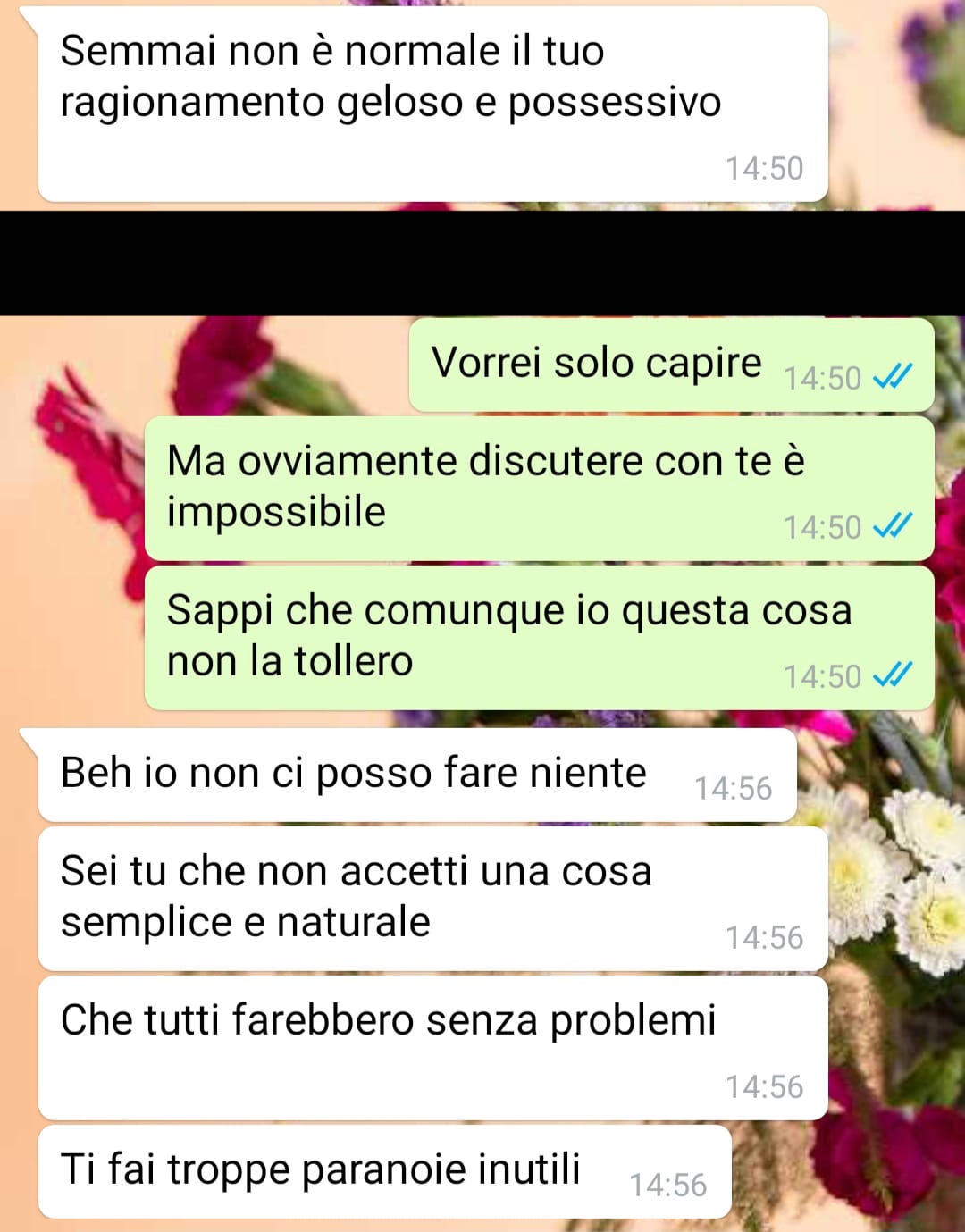
Task: Tap the 14:50 timestamp beside 'Vorrei solo capire'
Action: pyautogui.click(x=822, y=378)
